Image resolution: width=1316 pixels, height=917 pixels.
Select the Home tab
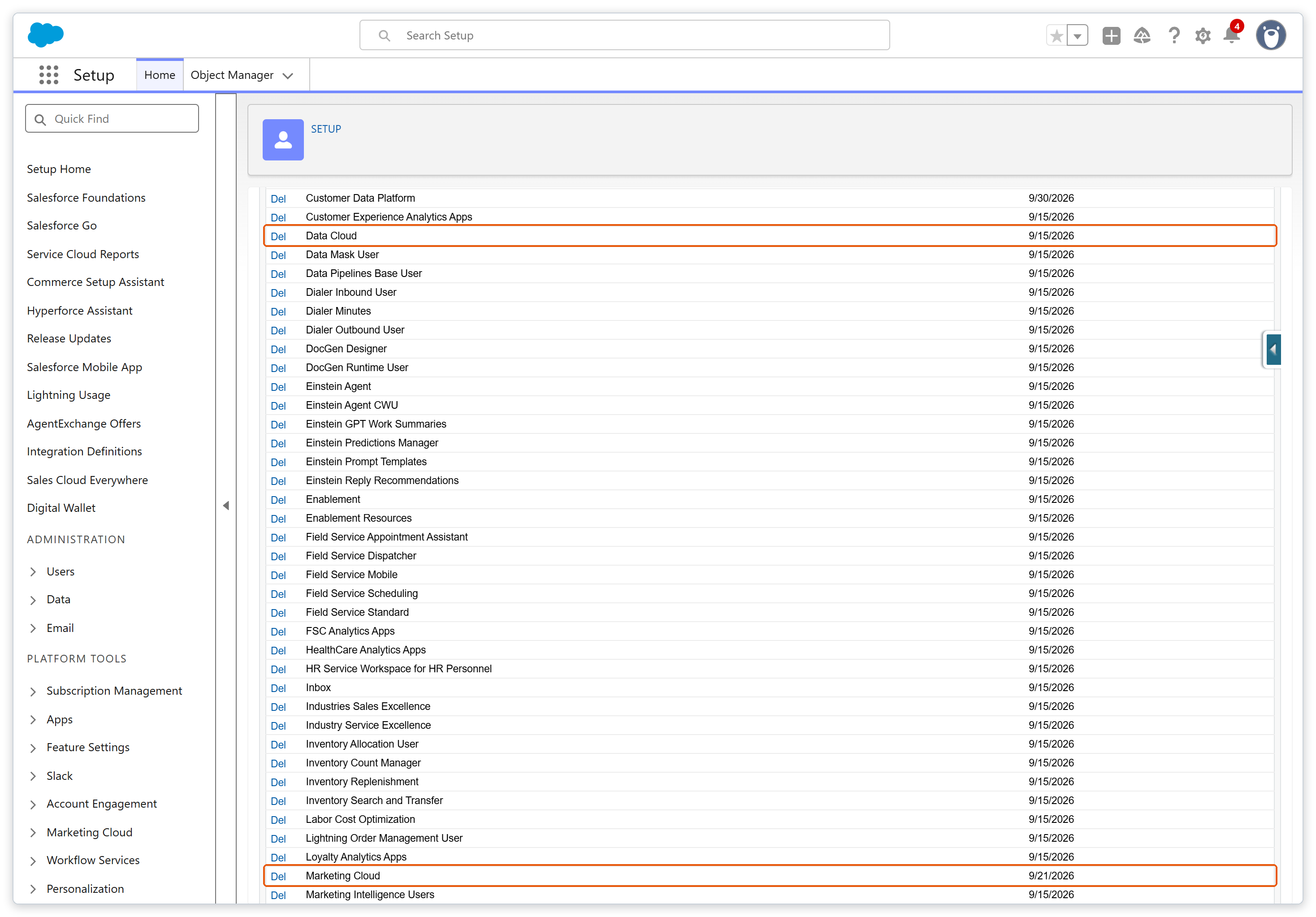160,75
